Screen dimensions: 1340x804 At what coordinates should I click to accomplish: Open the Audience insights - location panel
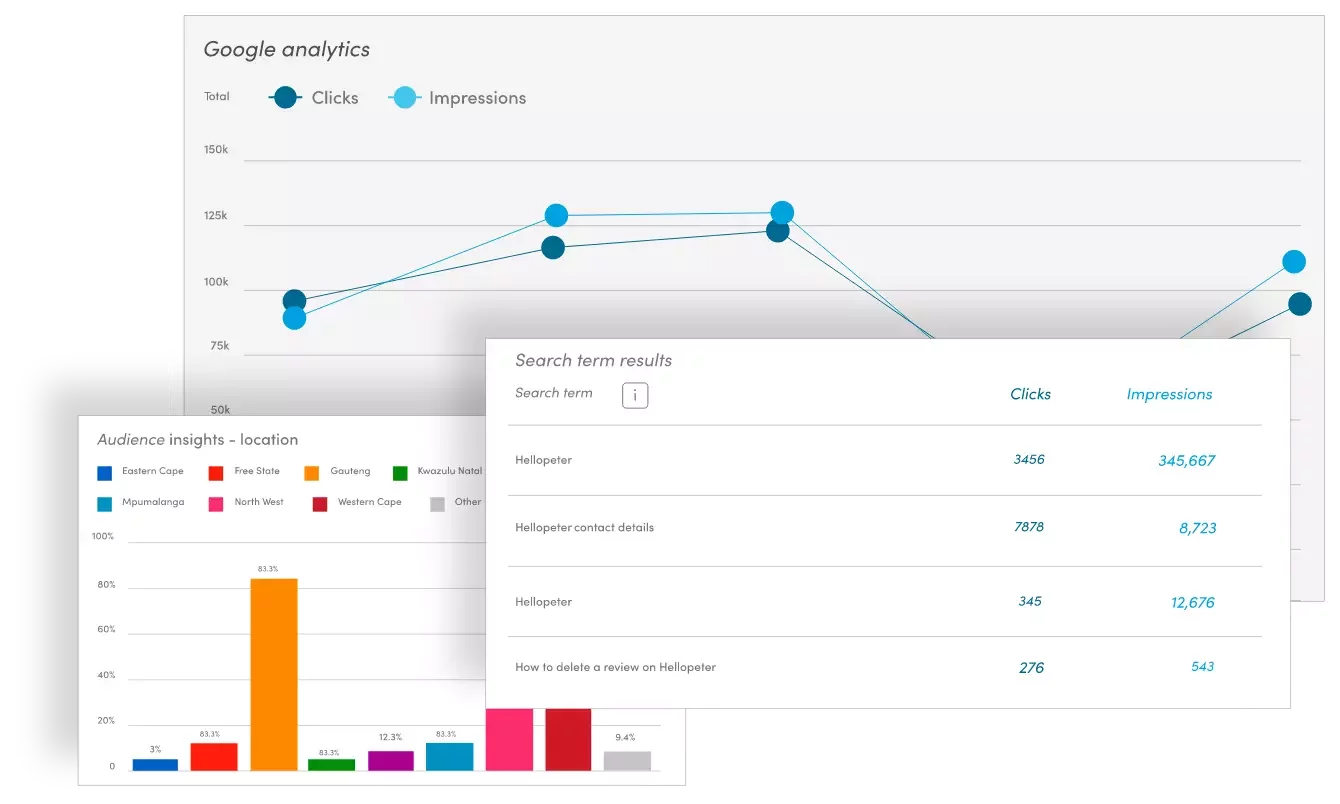pos(197,439)
